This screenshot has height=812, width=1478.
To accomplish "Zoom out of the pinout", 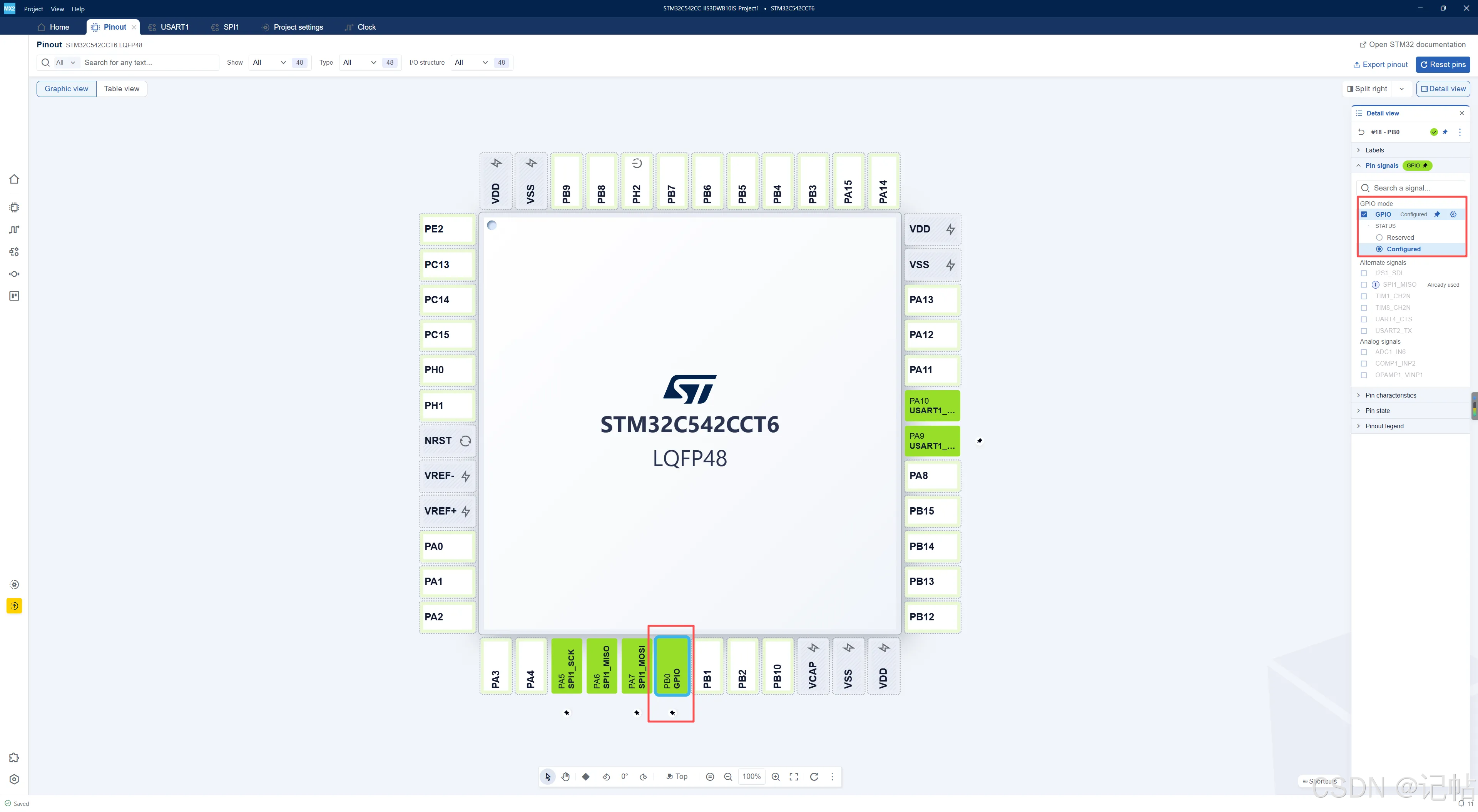I will pyautogui.click(x=728, y=777).
